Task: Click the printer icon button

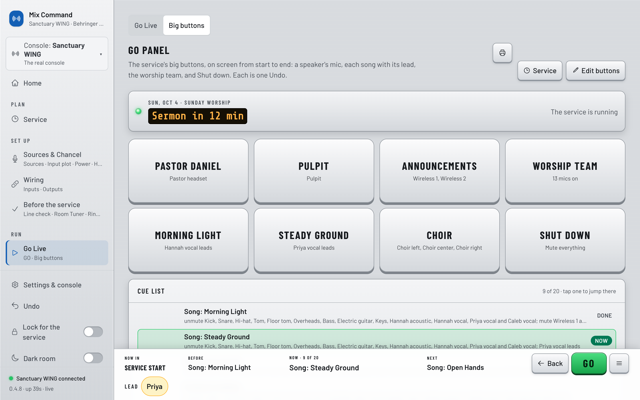Action: (502, 53)
